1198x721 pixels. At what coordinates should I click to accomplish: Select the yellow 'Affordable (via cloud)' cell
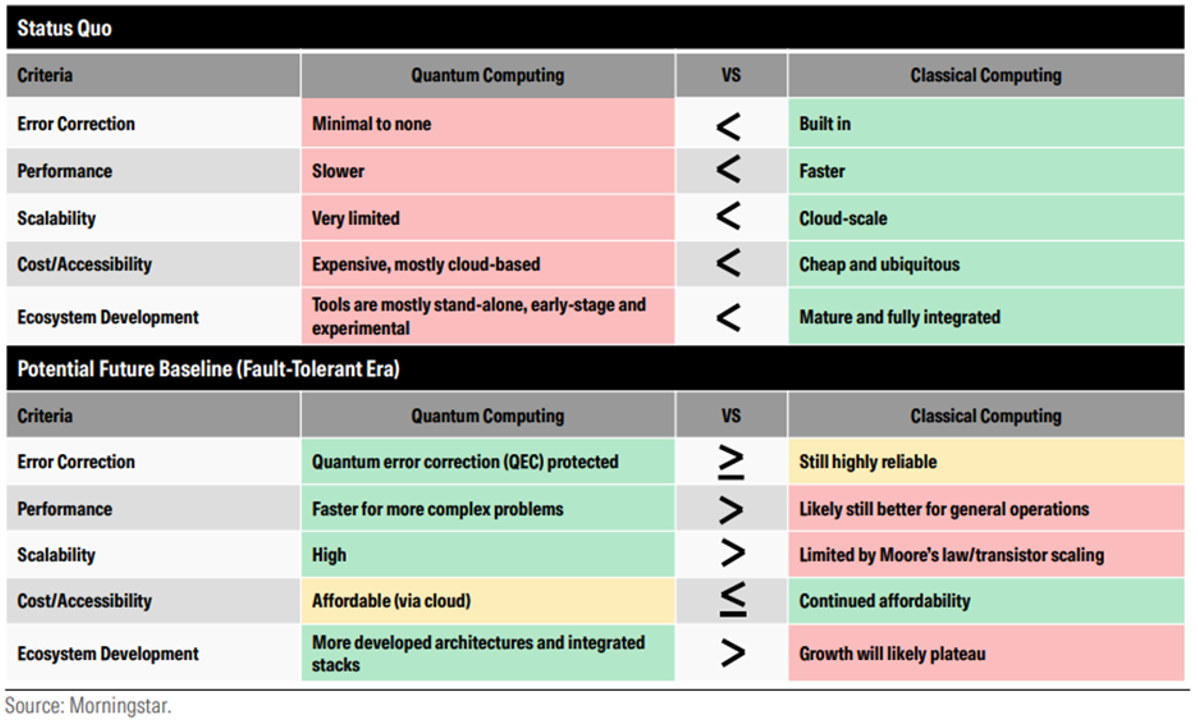(487, 601)
